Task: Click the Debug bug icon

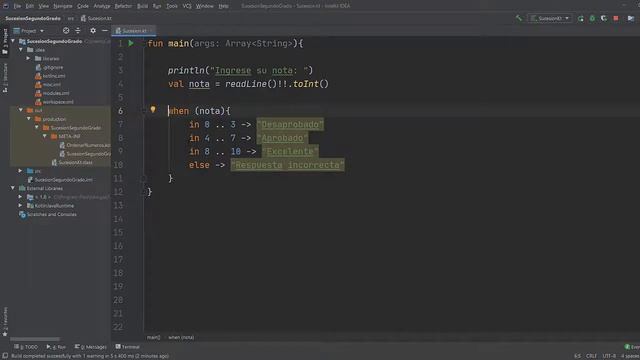Action: coord(592,18)
